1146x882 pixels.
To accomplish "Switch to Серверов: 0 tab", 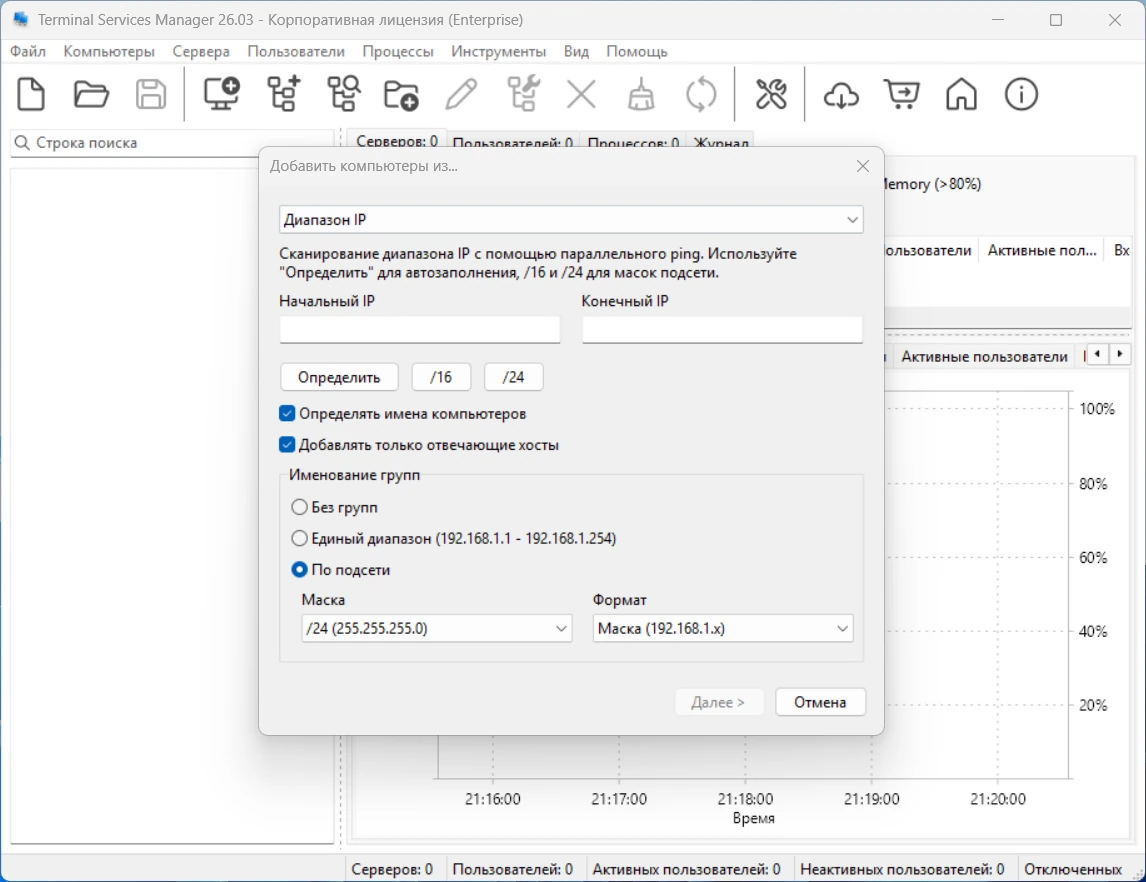I will pyautogui.click(x=397, y=140).
